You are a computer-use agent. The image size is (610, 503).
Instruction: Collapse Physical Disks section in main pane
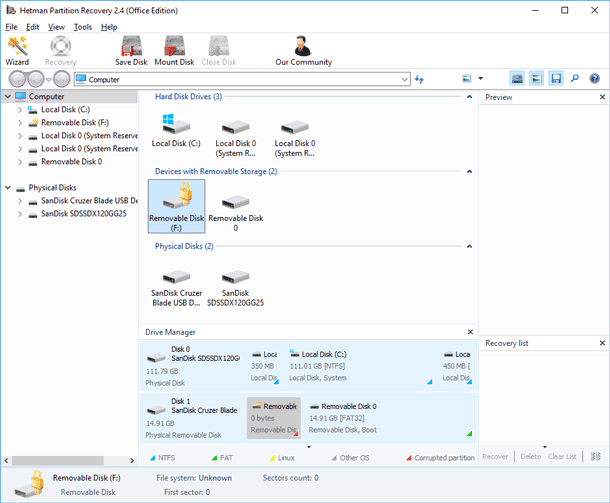coord(470,246)
